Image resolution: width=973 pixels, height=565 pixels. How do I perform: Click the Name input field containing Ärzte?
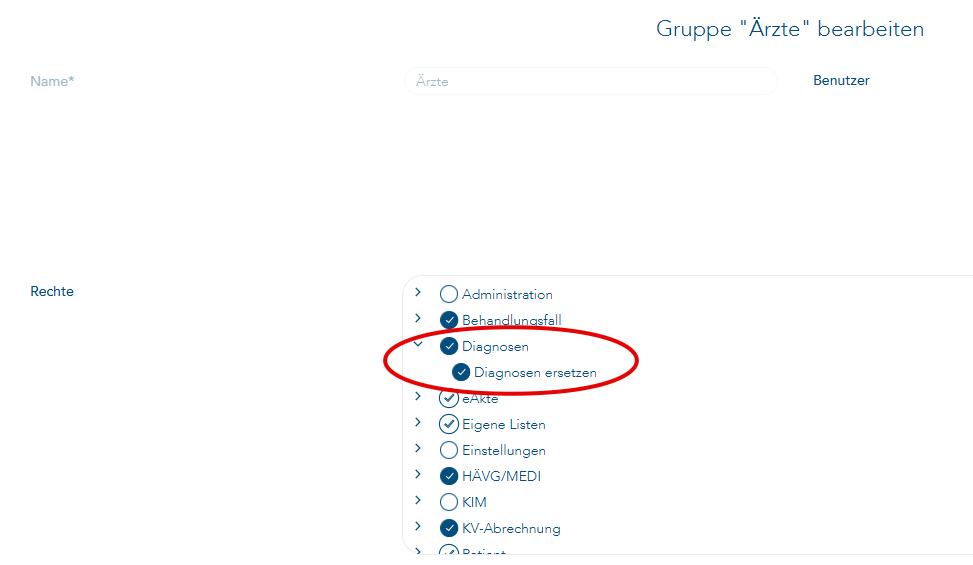click(590, 81)
